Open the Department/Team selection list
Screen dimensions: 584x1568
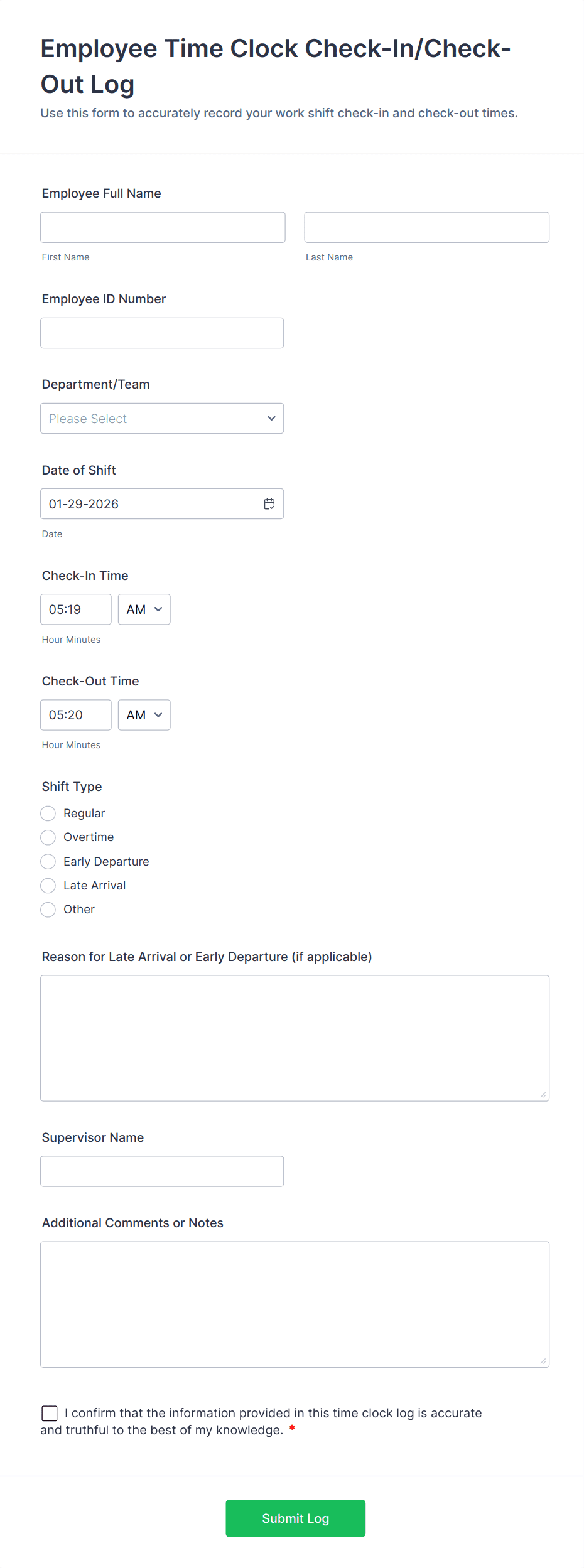pyautogui.click(x=162, y=418)
